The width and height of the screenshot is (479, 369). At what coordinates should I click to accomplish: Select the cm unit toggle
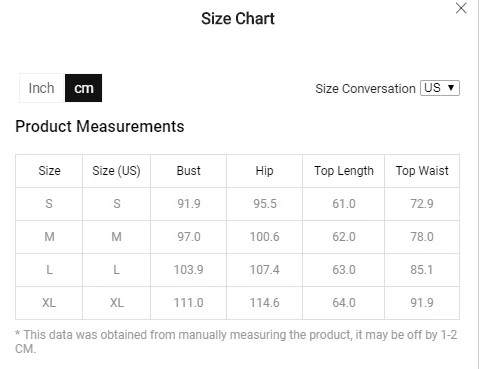pyautogui.click(x=83, y=88)
